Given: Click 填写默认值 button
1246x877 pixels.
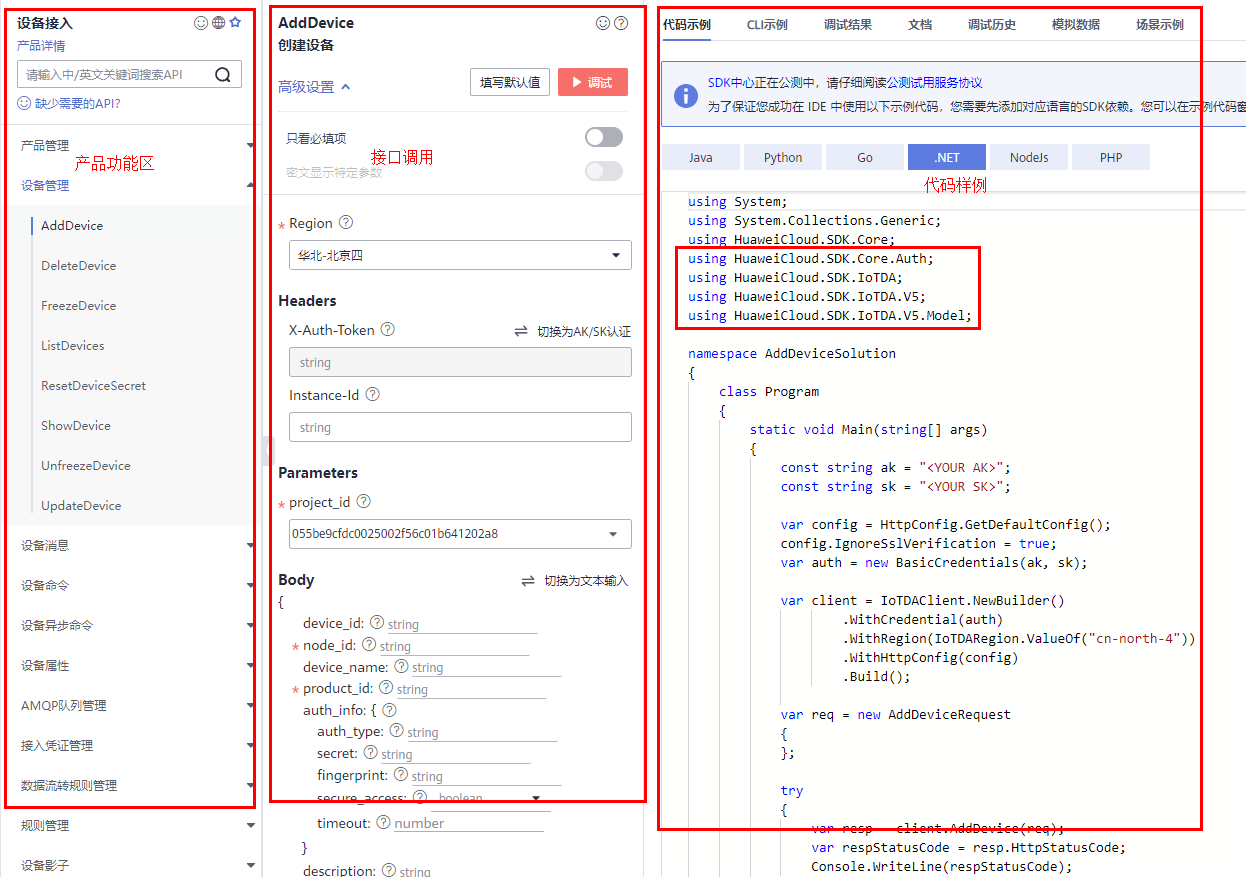Looking at the screenshot, I should coord(510,82).
